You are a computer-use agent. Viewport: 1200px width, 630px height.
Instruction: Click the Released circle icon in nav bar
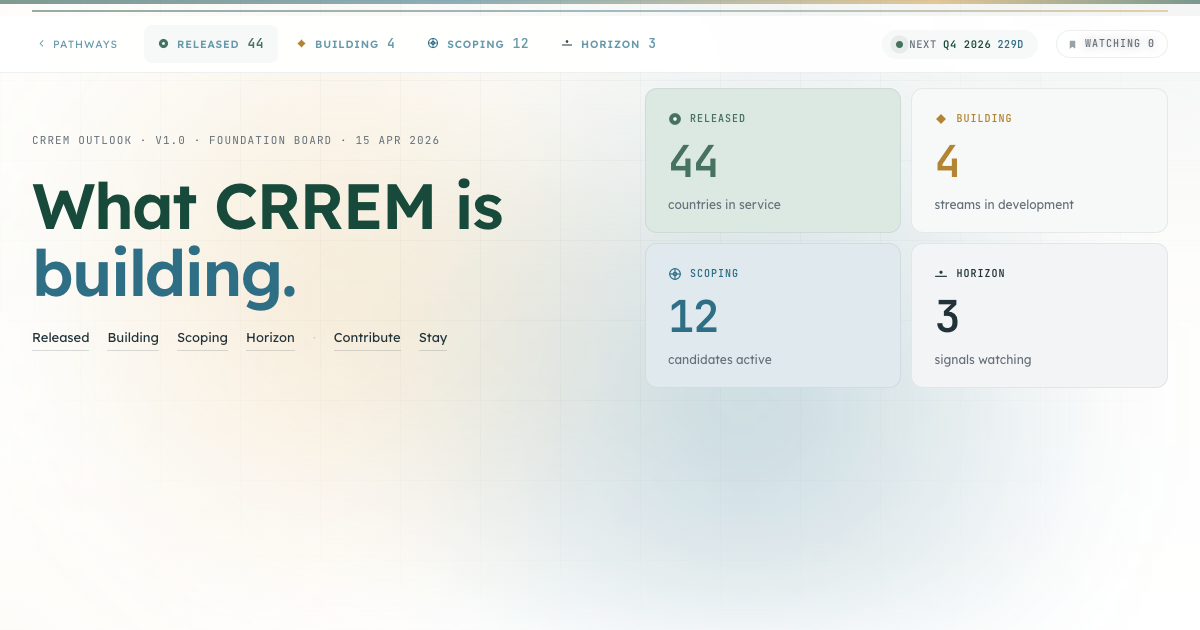pos(164,44)
